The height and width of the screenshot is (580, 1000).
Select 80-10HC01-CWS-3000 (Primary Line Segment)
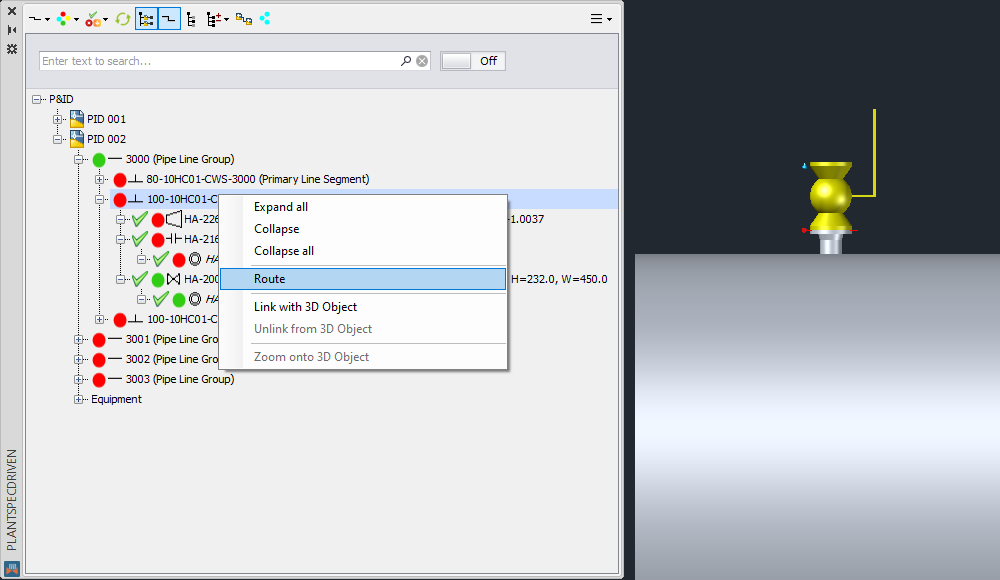point(258,179)
